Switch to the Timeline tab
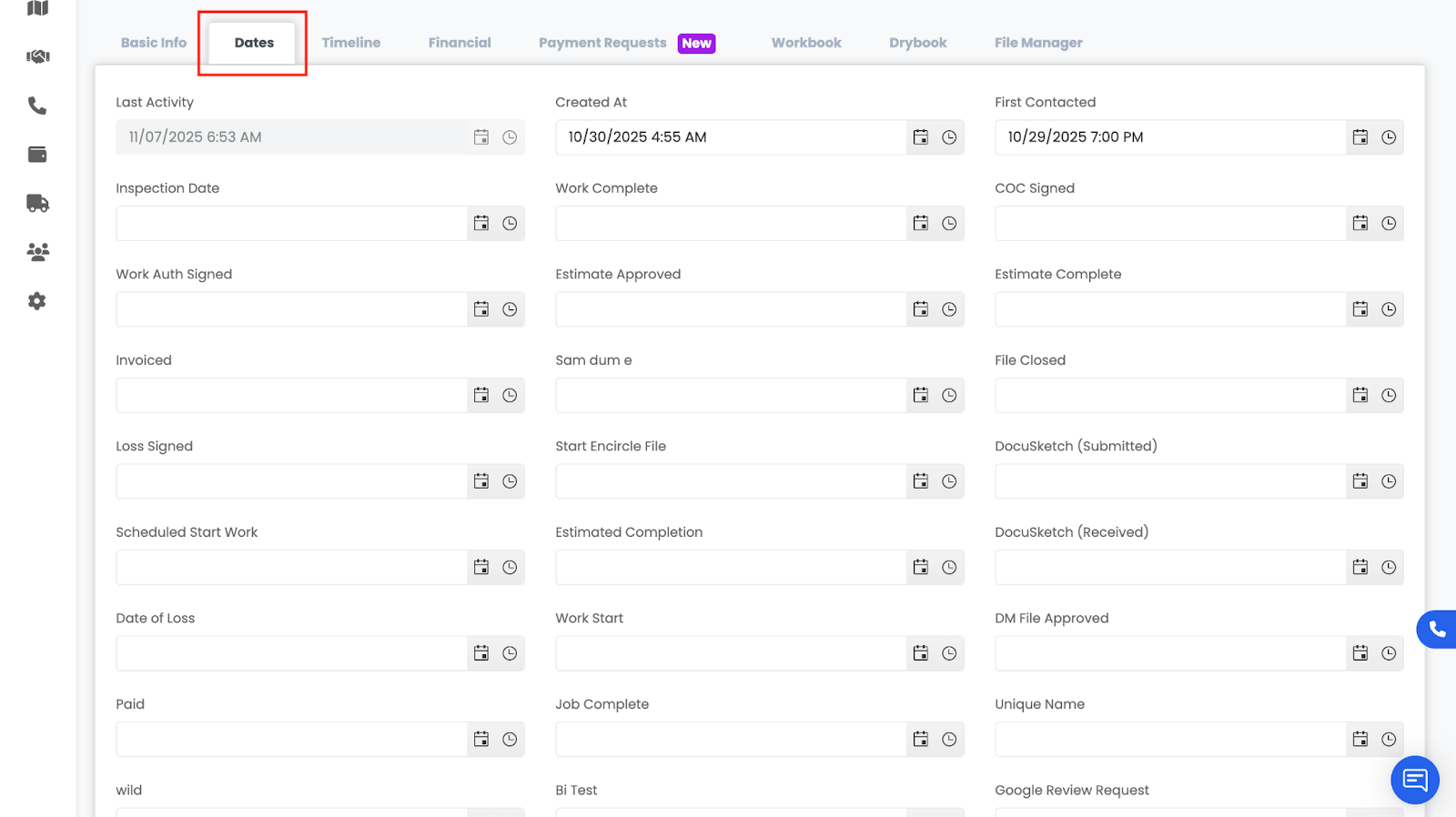1456x817 pixels. pyautogui.click(x=351, y=43)
